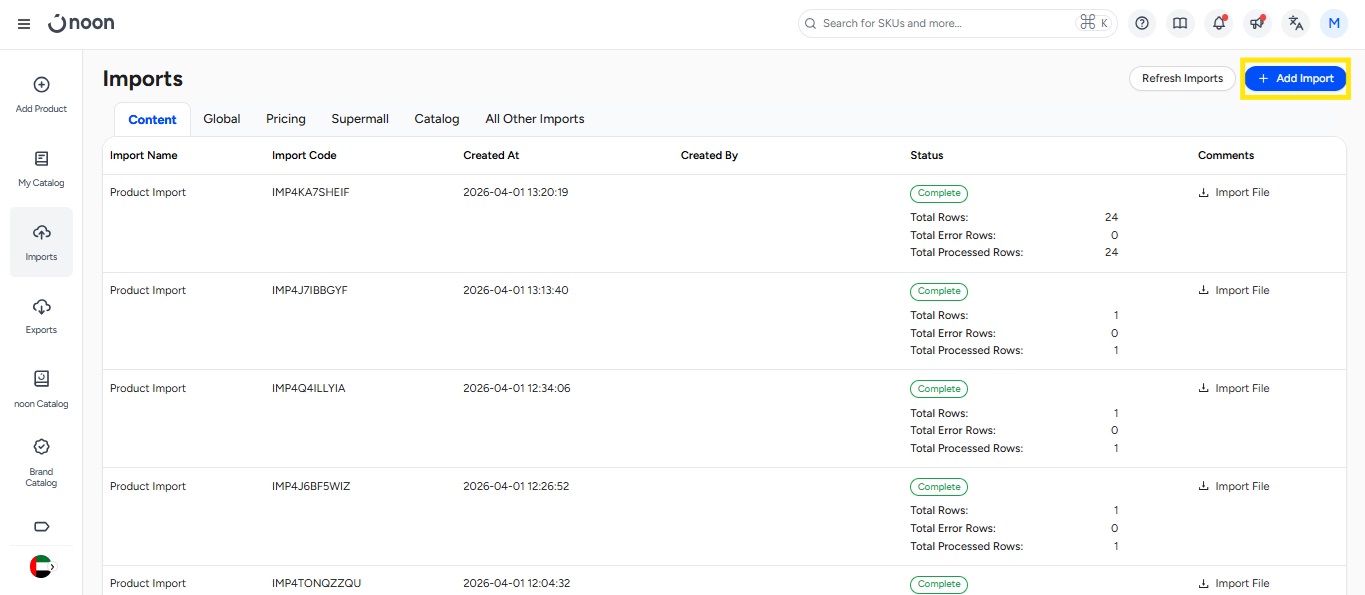The image size is (1365, 595).
Task: Click the announcements megaphone icon
Action: pos(1257,24)
